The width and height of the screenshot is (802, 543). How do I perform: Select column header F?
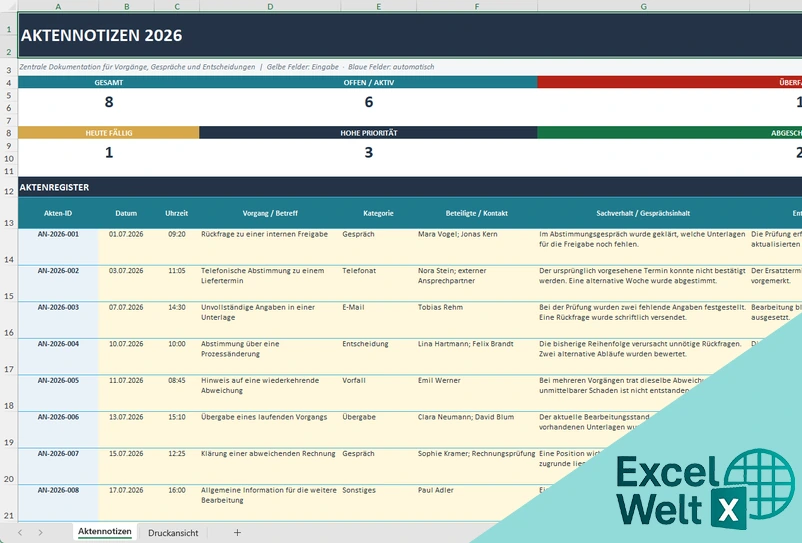point(477,6)
